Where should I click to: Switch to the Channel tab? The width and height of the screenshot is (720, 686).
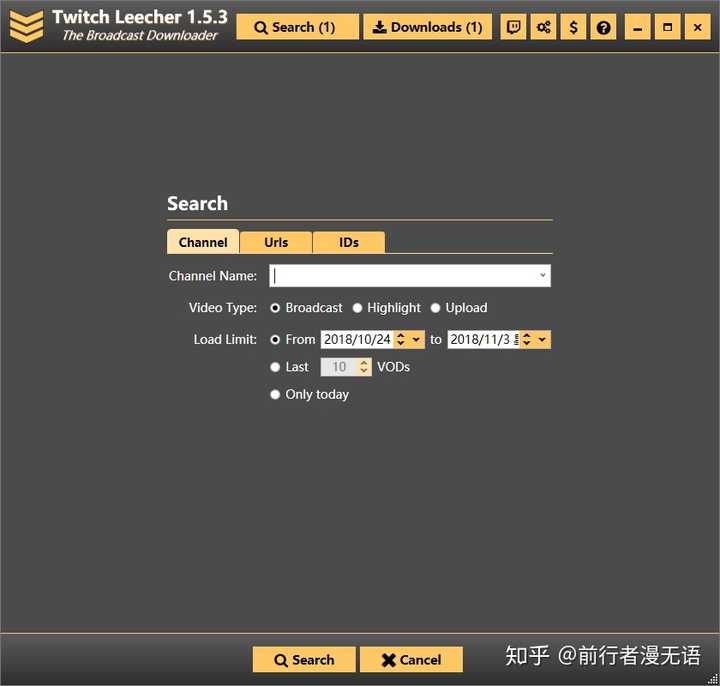pyautogui.click(x=203, y=242)
